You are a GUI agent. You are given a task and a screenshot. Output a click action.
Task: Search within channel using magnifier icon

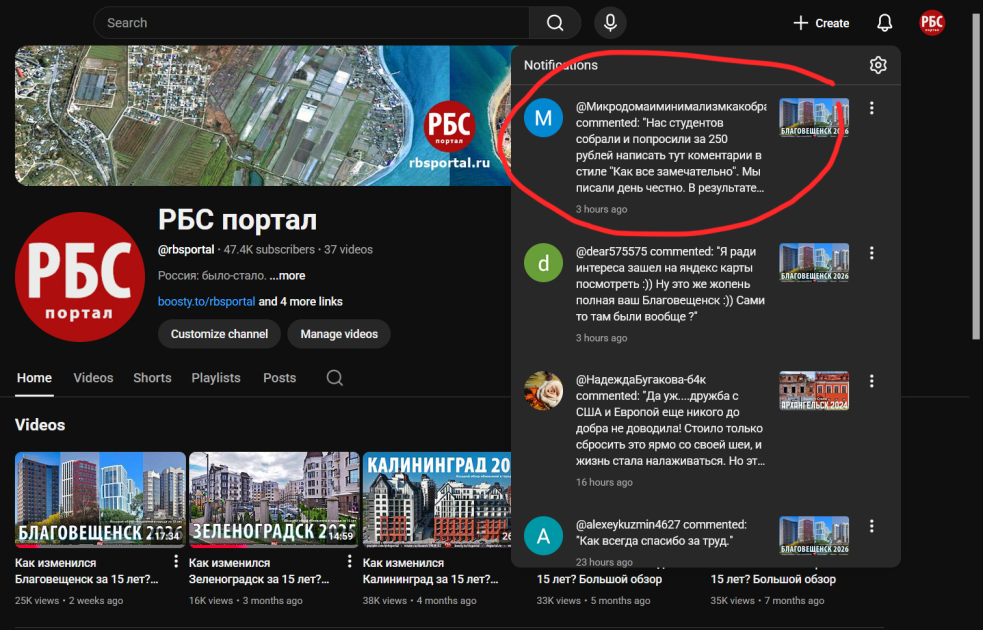[x=335, y=377]
